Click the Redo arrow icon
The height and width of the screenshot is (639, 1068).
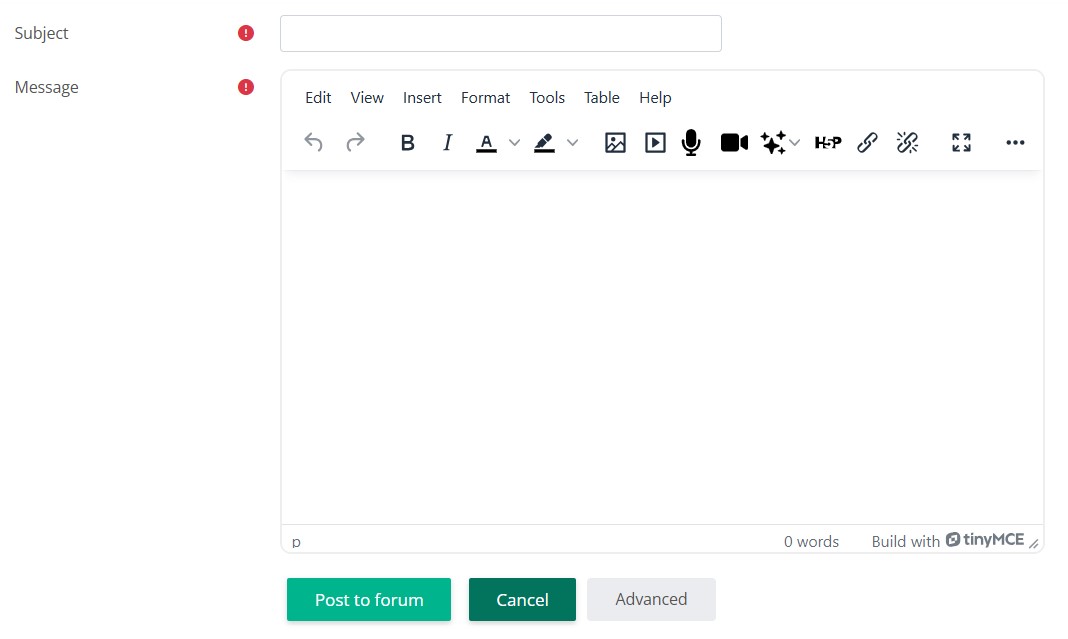tap(355, 143)
